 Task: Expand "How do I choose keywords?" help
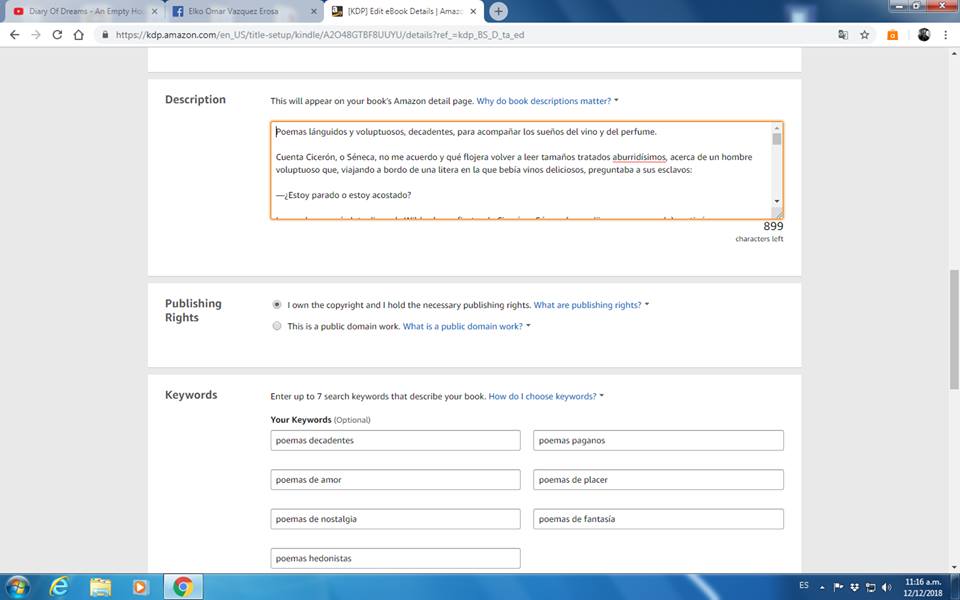click(544, 396)
